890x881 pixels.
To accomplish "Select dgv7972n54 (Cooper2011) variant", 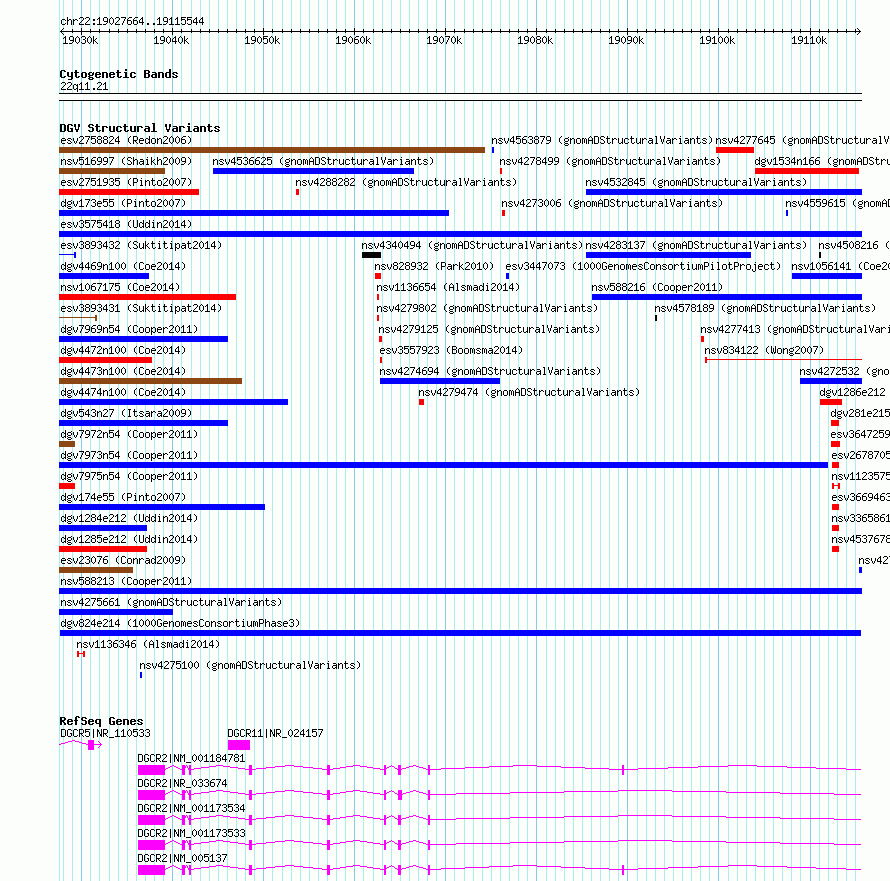I will tap(129, 434).
